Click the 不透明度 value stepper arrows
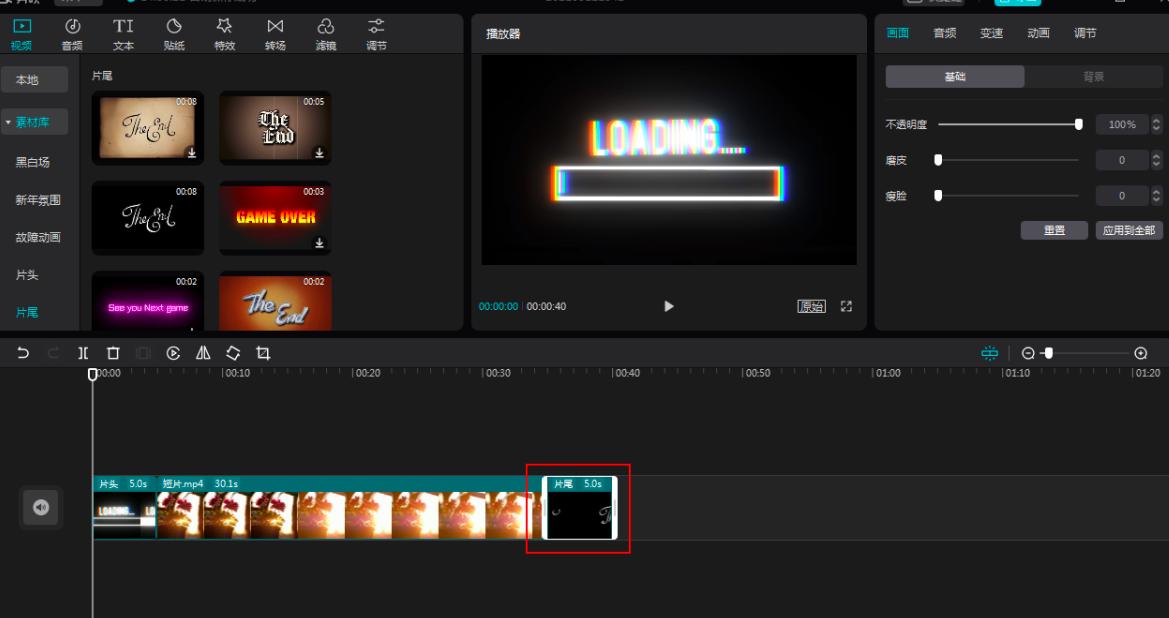Viewport: 1169px width, 618px height. coord(1157,125)
